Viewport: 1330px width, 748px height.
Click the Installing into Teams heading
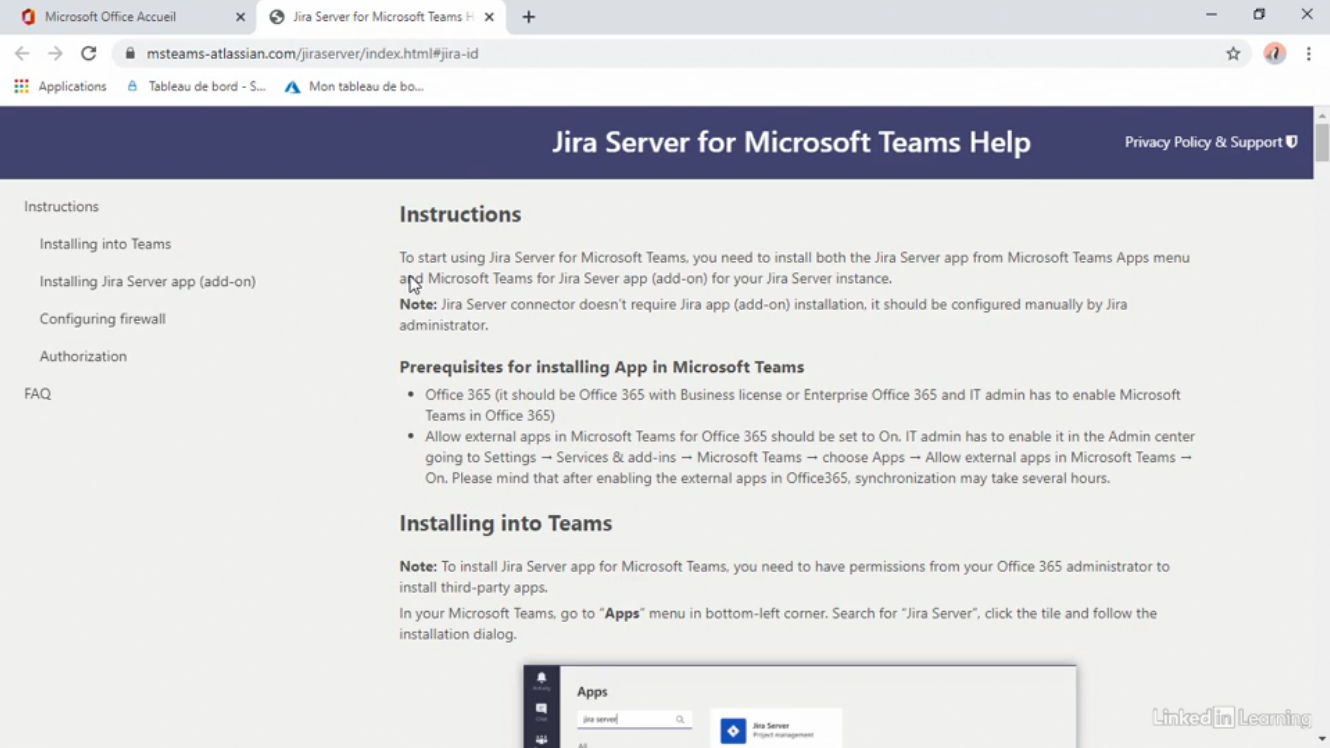(x=505, y=523)
